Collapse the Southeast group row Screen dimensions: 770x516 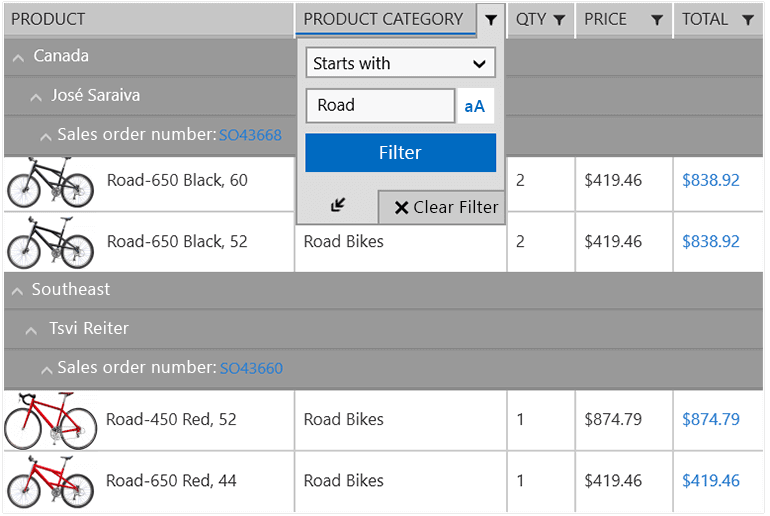[18, 290]
